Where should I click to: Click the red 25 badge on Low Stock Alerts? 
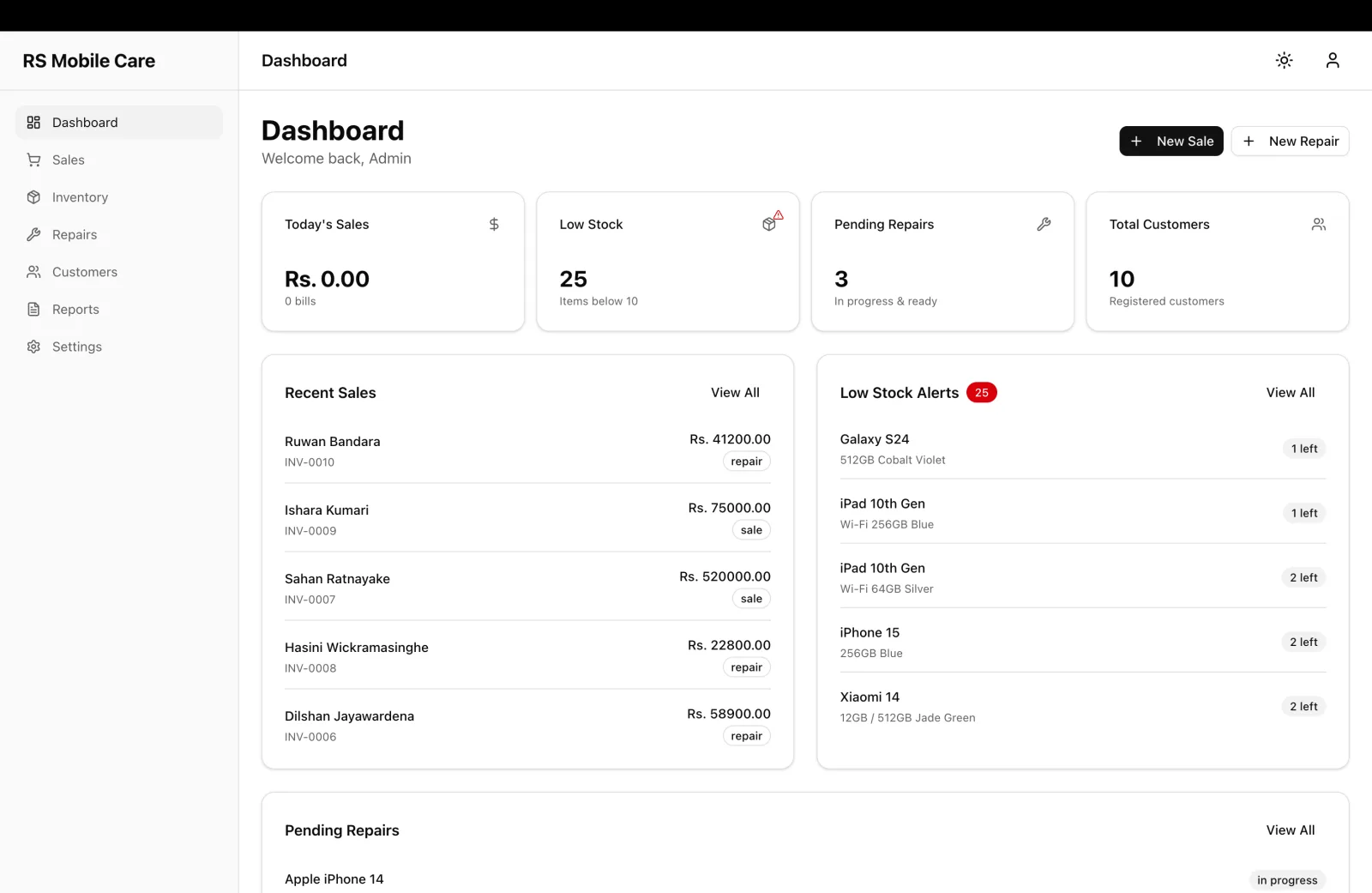point(982,393)
